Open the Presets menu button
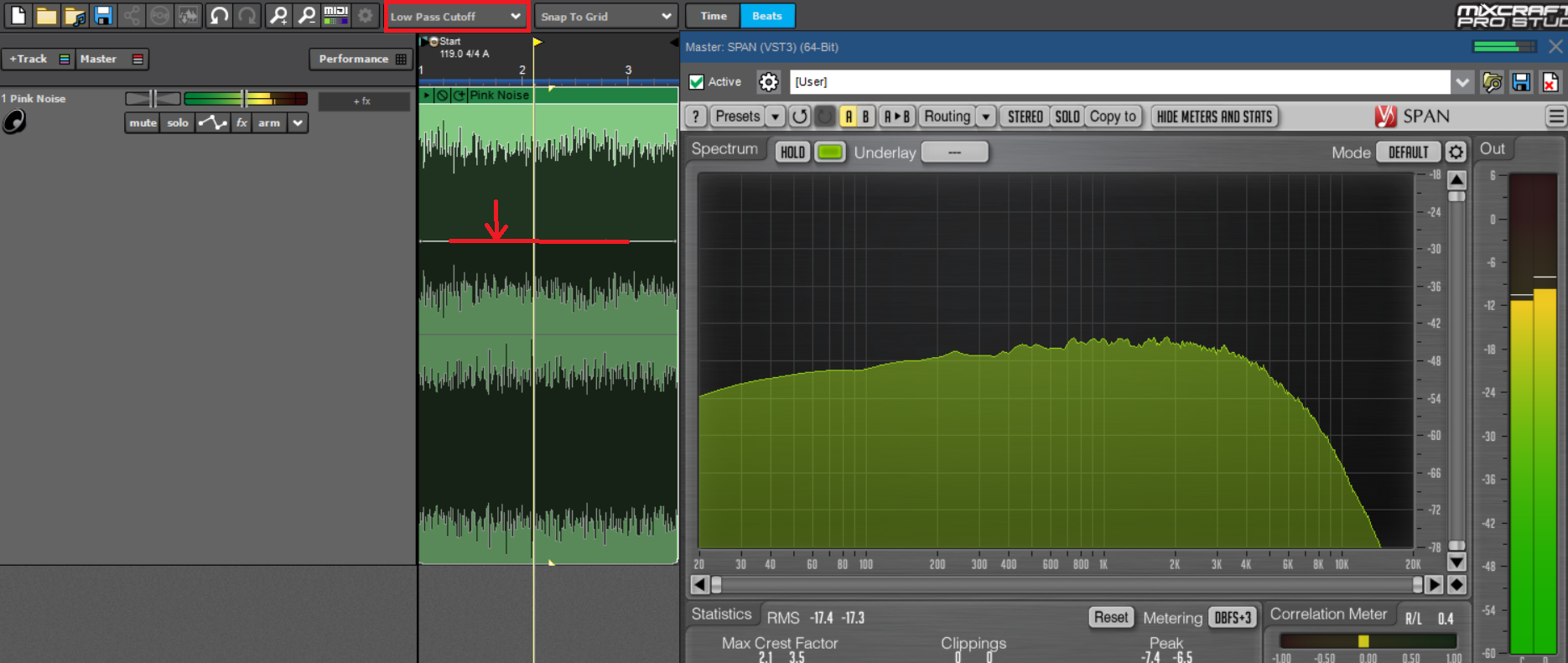The height and width of the screenshot is (663, 1568). click(x=738, y=117)
